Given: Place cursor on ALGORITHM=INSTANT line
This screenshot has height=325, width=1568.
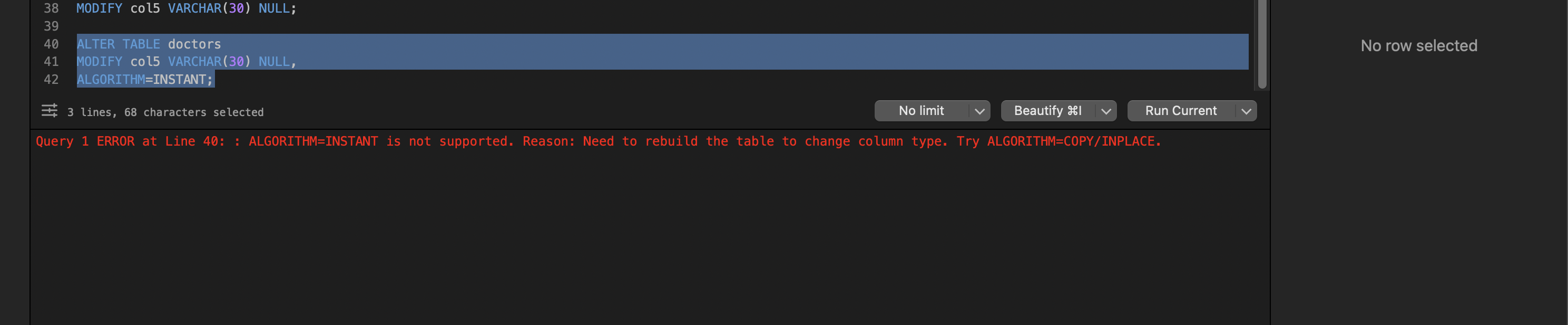Looking at the screenshot, I should point(145,79).
